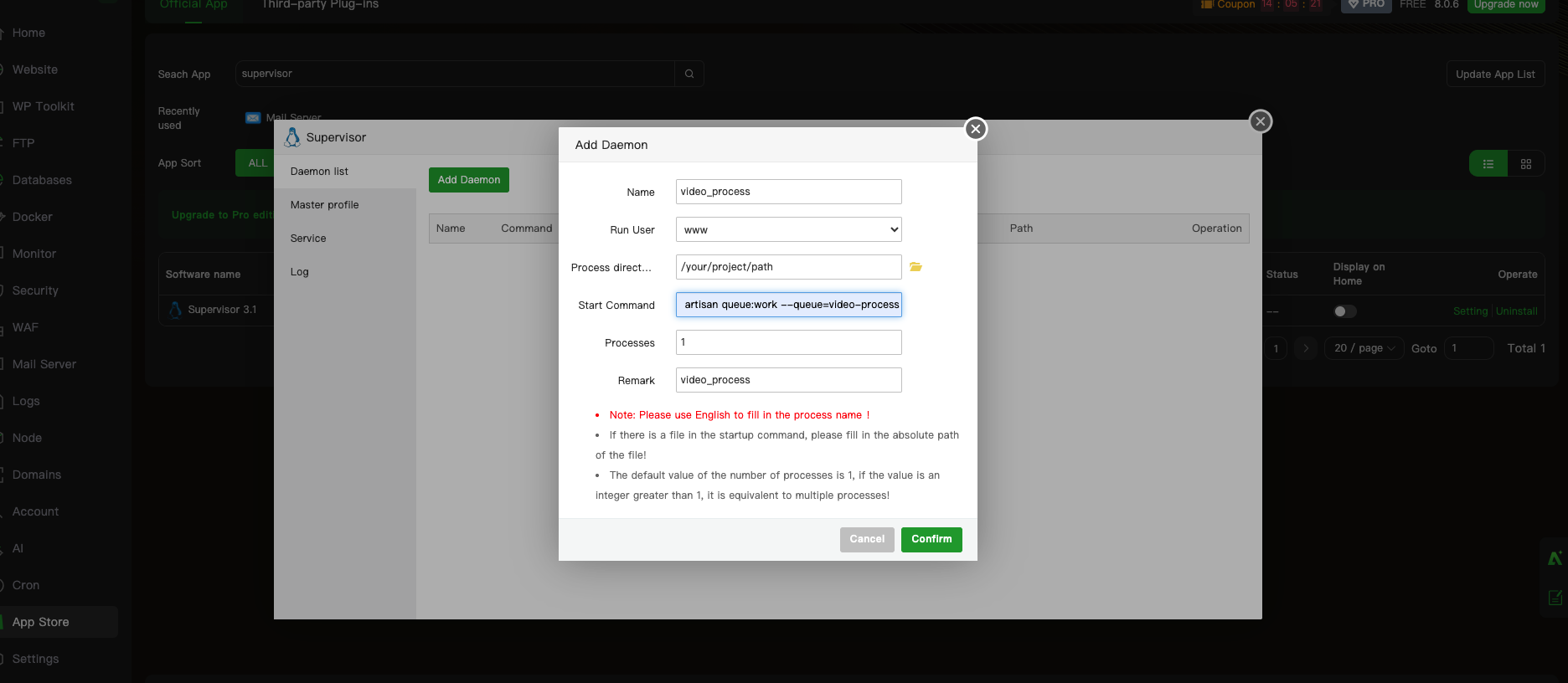This screenshot has width=1568, height=683.
Task: Click the search magnifier icon
Action: click(x=689, y=74)
